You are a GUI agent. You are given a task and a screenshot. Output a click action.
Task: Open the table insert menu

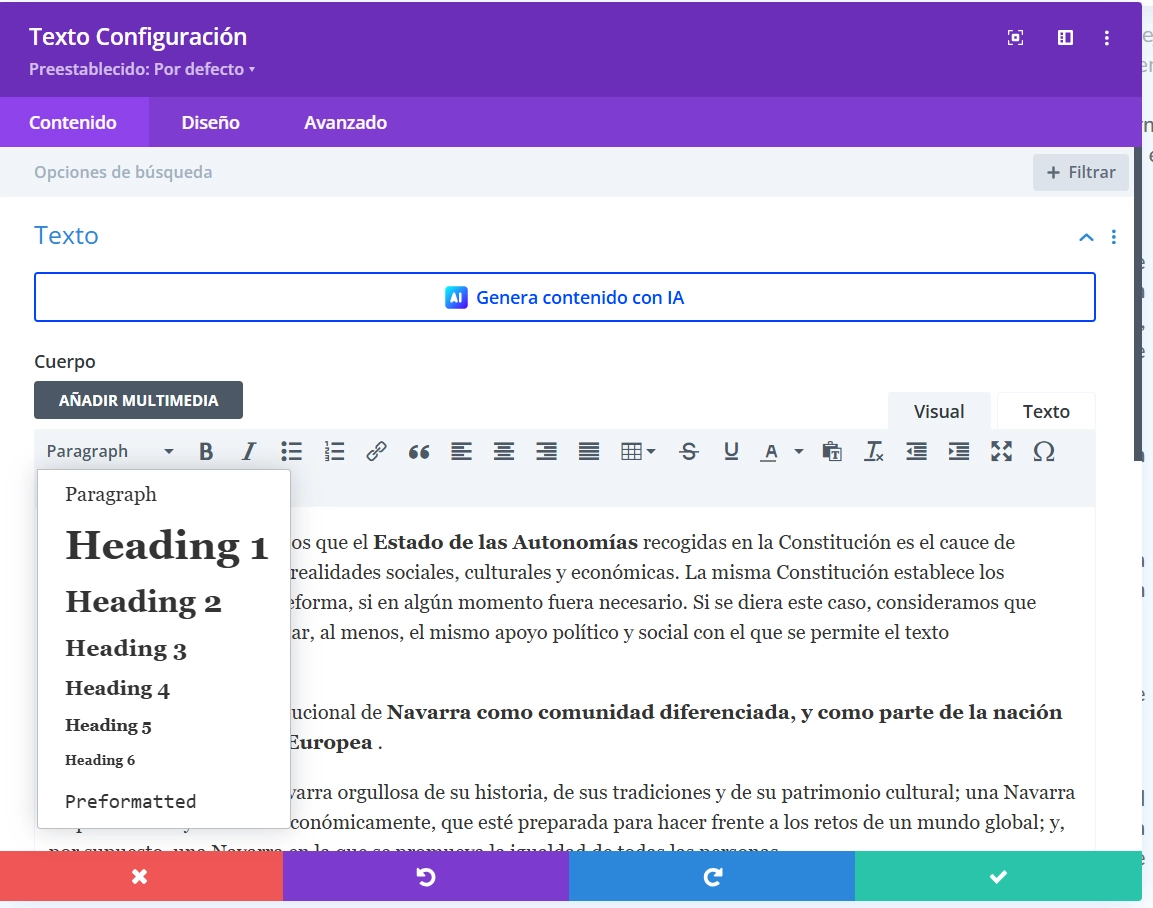[638, 451]
